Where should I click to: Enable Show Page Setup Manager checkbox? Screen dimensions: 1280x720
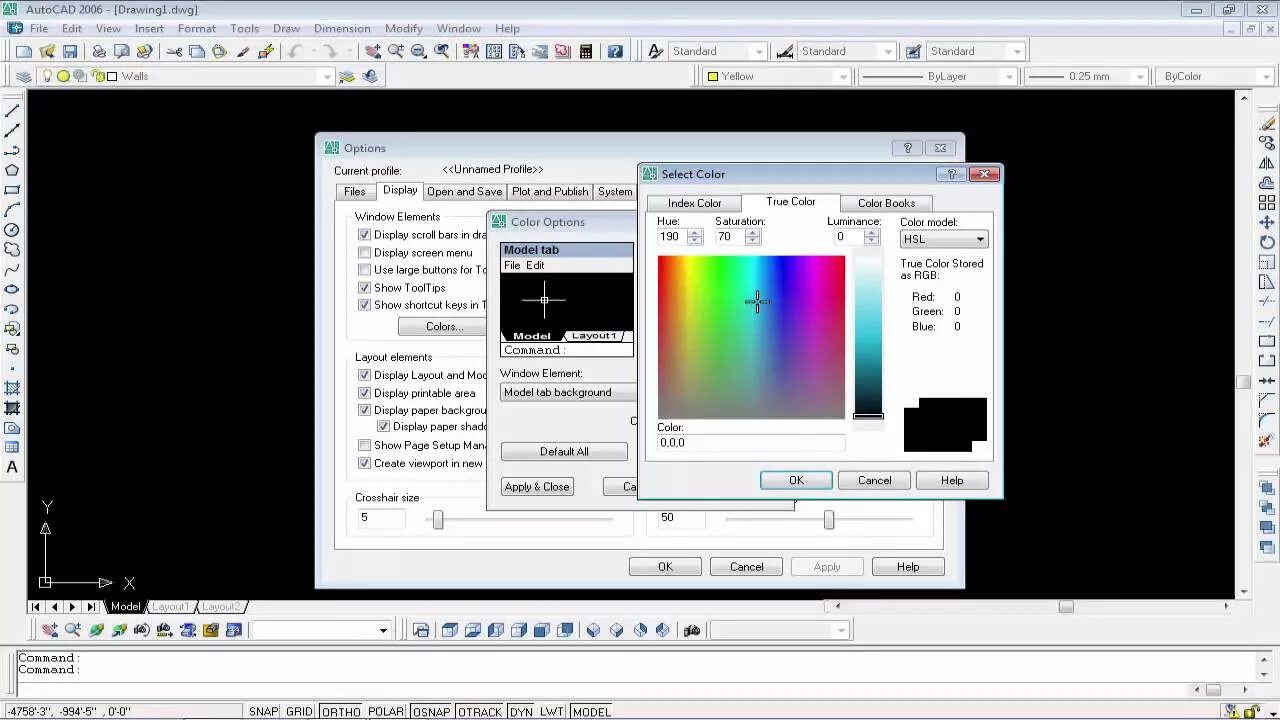[x=364, y=445]
